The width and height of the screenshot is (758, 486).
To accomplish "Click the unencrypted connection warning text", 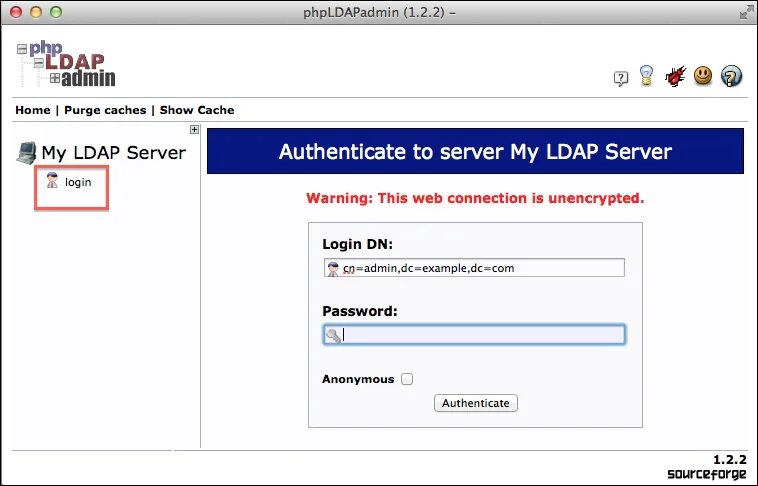I will tap(475, 198).
